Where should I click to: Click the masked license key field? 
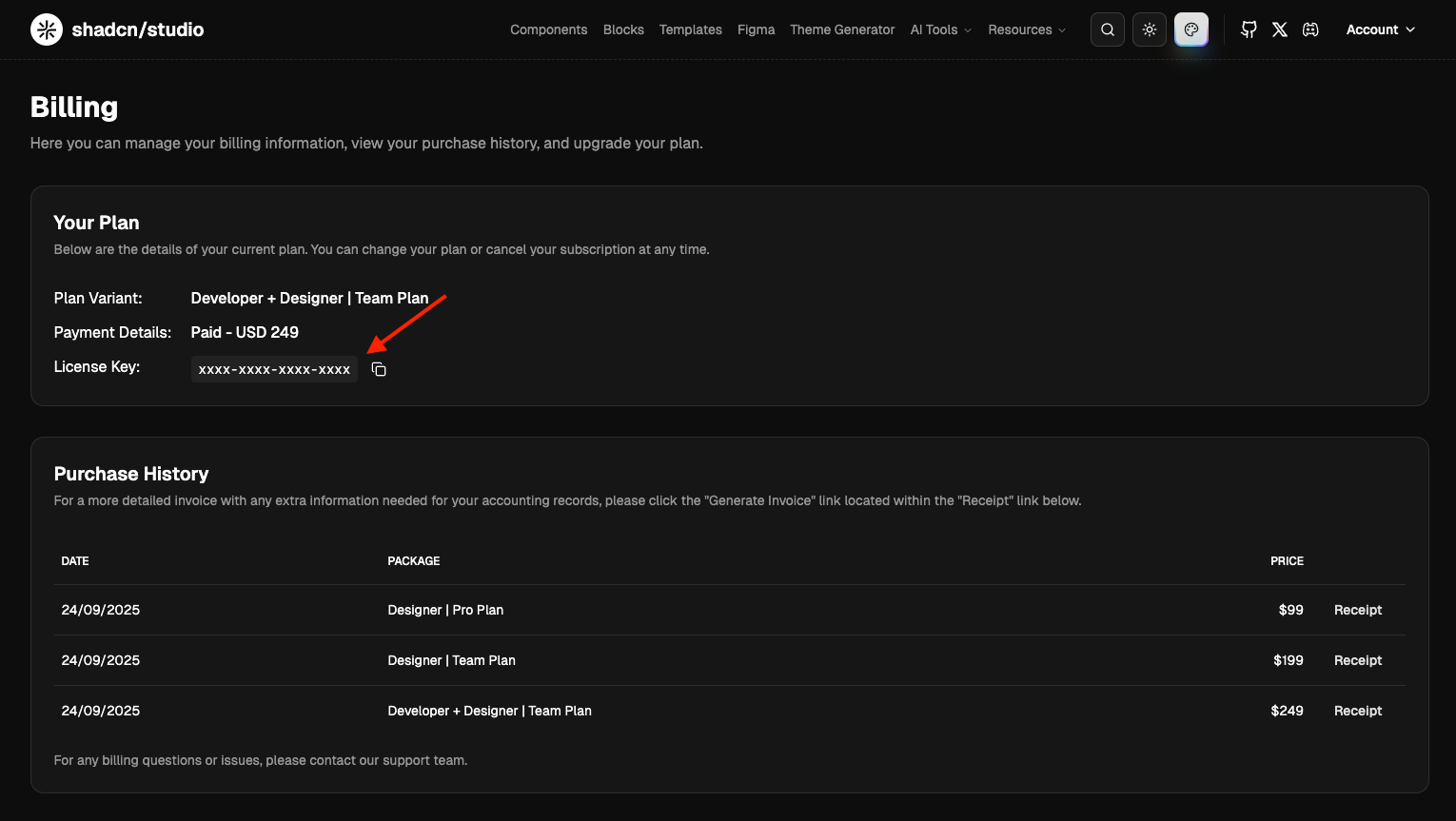[274, 369]
